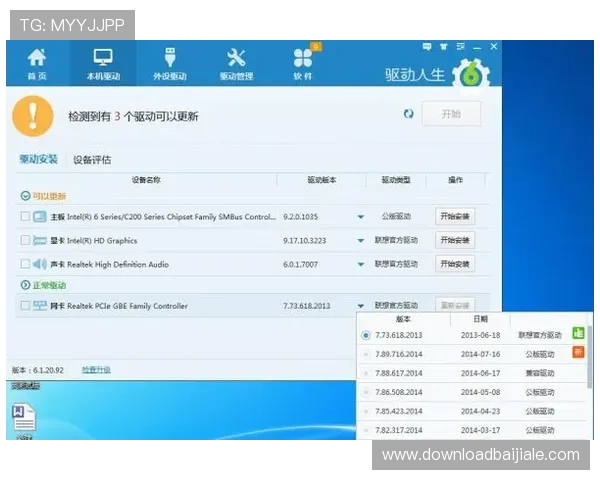
Task: Click the 版本 header in version popup
Action: [403, 319]
